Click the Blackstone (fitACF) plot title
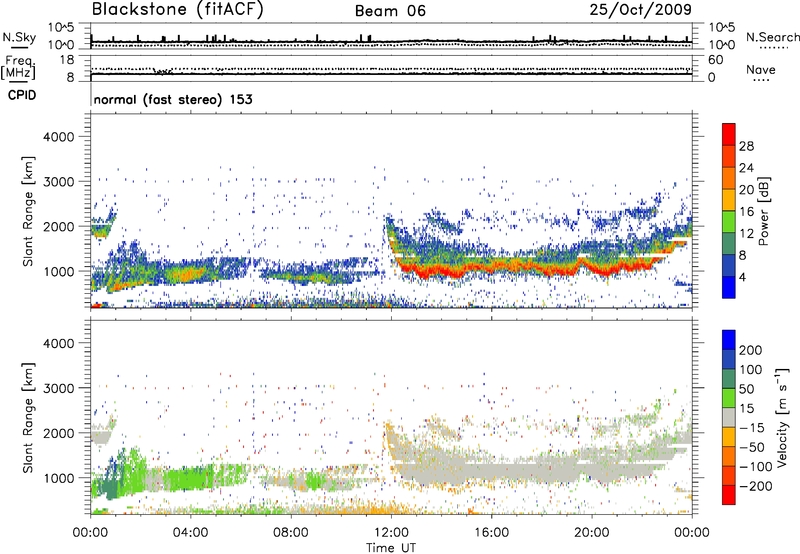This screenshot has height=554, width=800. click(x=178, y=9)
